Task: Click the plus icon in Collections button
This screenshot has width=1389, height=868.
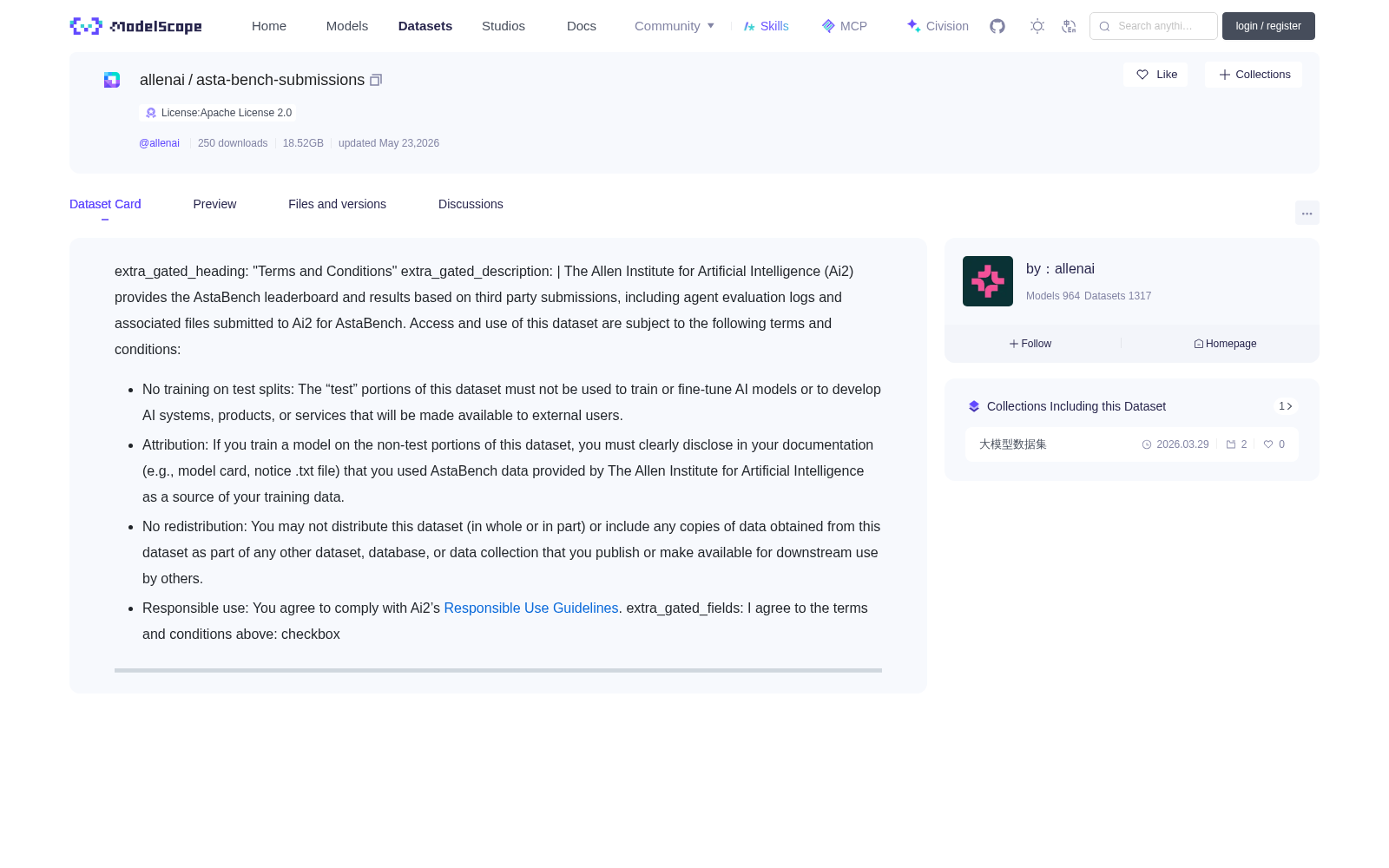Action: coord(1225,75)
